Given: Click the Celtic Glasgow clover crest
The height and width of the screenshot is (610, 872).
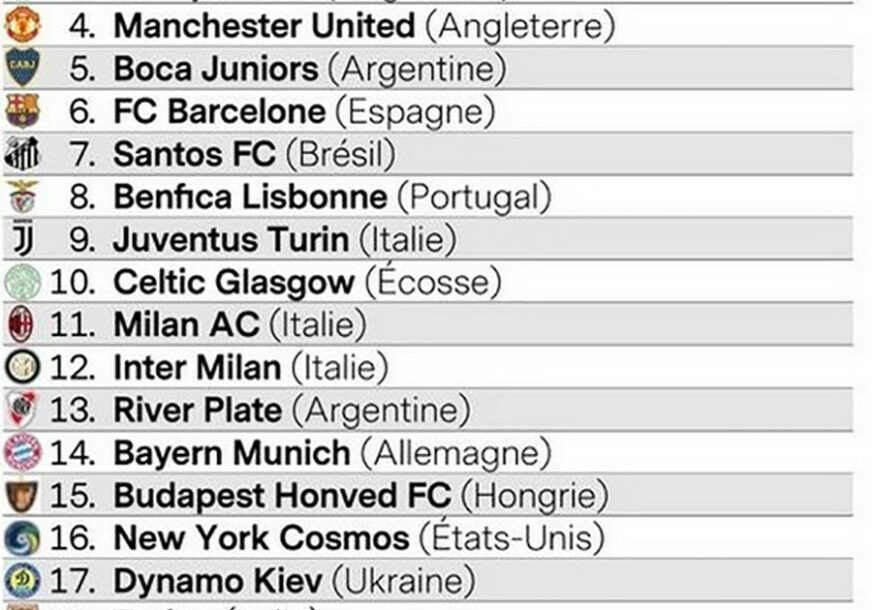Looking at the screenshot, I should pyautogui.click(x=22, y=282).
